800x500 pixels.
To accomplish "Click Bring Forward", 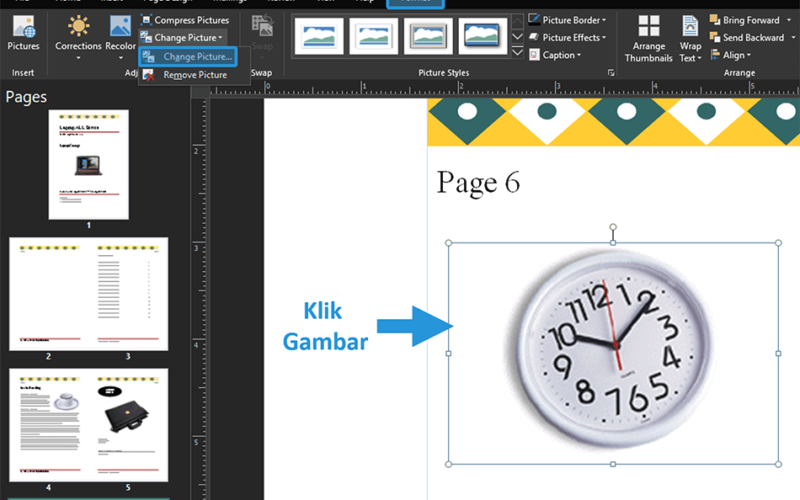I will (x=745, y=20).
